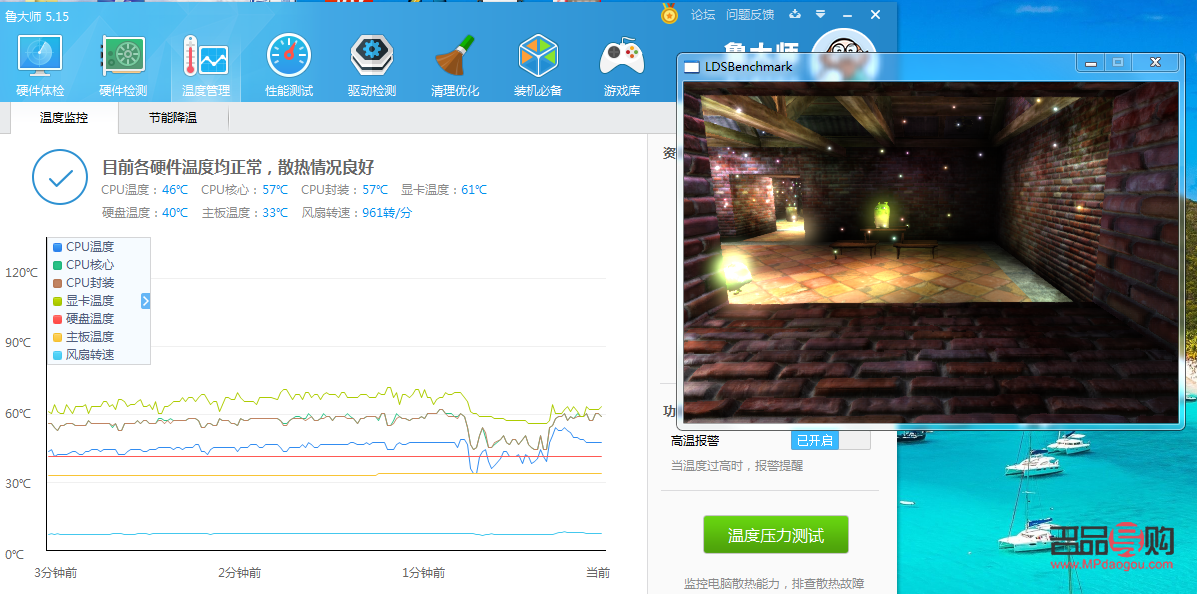Open 驱动检测 driver detection icon
The width and height of the screenshot is (1197, 594).
[372, 62]
